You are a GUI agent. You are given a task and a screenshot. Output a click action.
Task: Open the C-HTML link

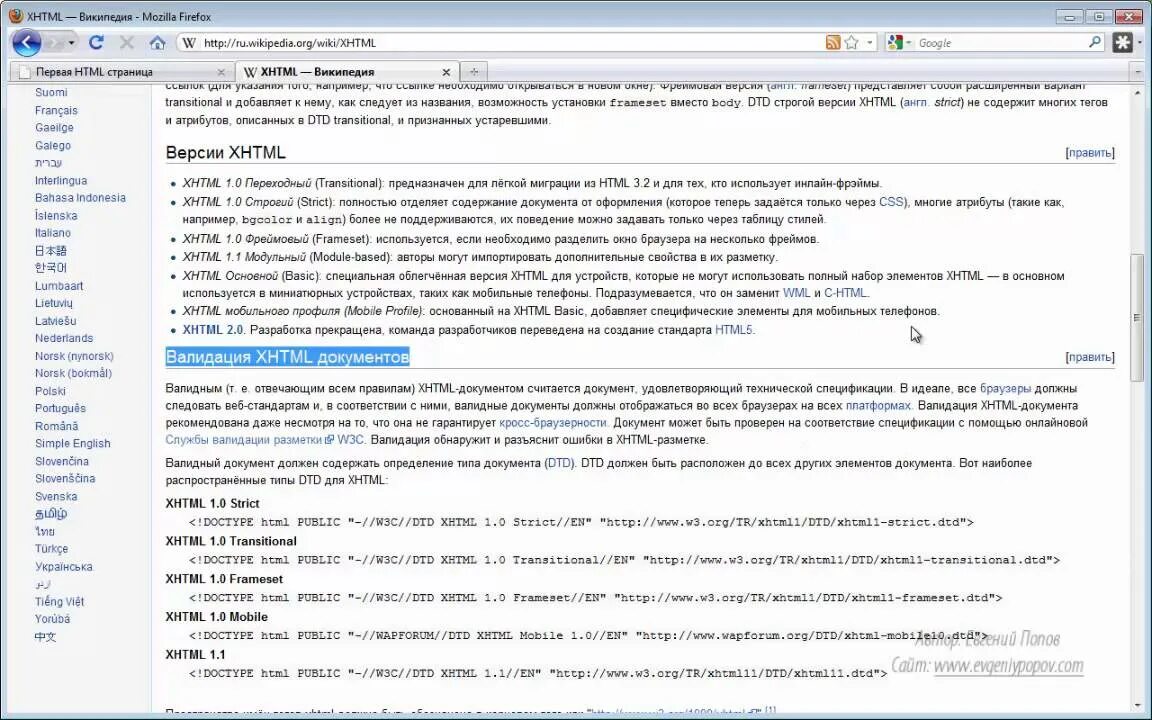pyautogui.click(x=846, y=293)
